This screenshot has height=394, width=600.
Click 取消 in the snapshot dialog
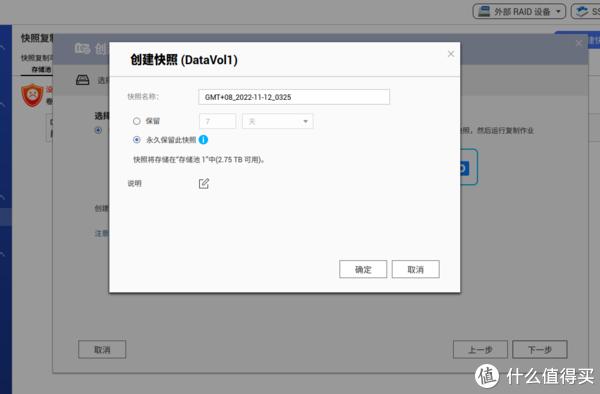click(416, 269)
